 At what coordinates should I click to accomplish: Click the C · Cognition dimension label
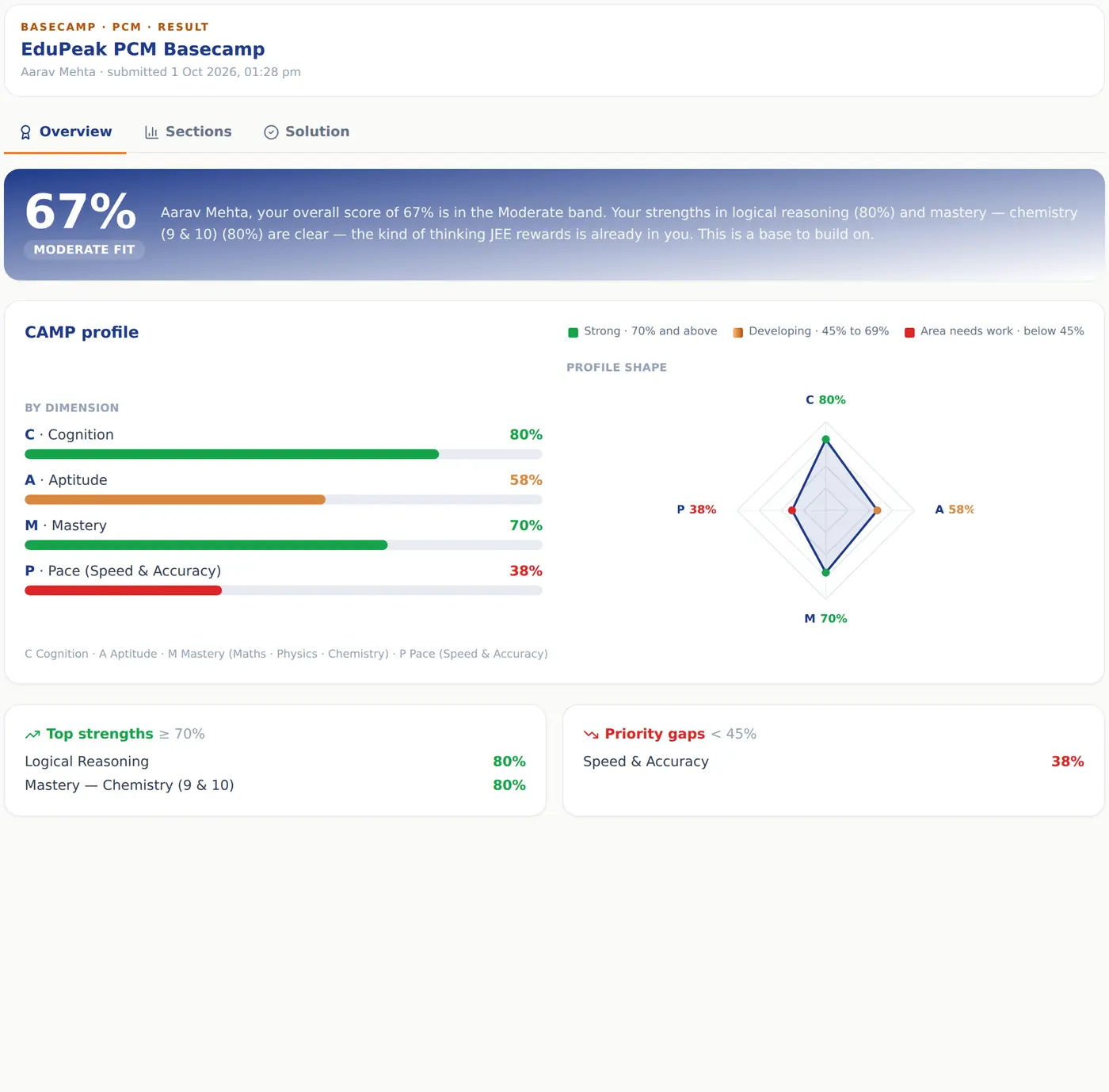coord(69,435)
